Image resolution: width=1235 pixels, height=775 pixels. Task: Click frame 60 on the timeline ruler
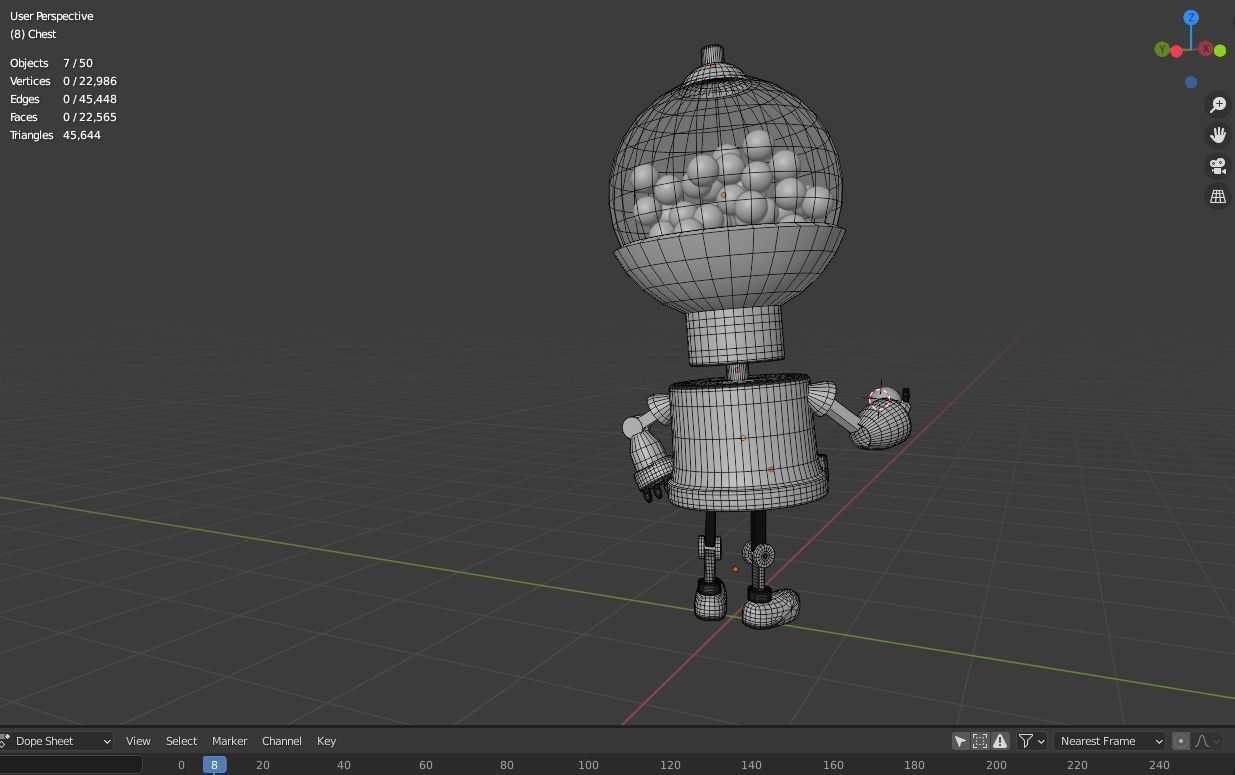pos(426,765)
